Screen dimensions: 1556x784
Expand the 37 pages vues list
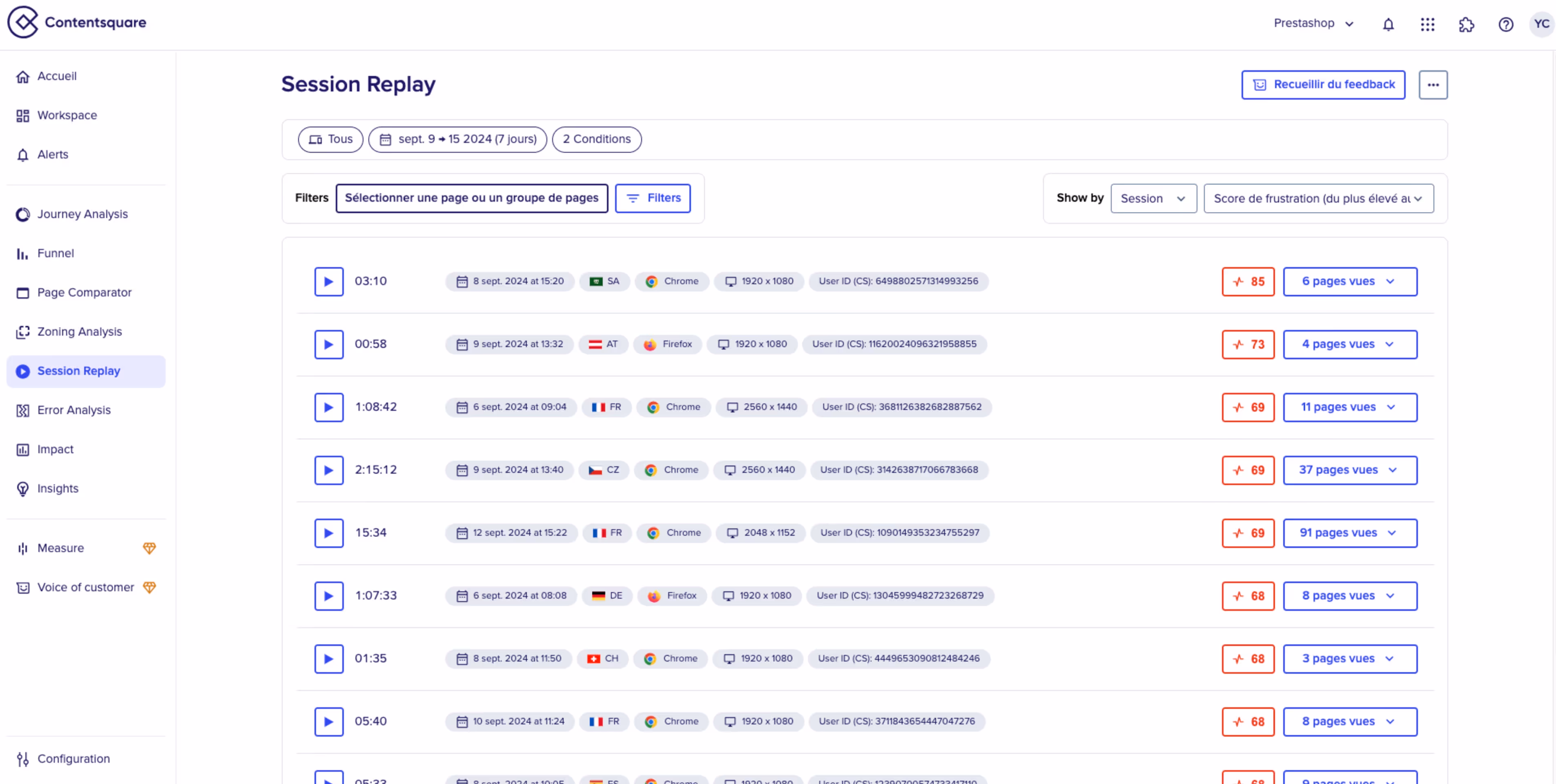pyautogui.click(x=1349, y=470)
